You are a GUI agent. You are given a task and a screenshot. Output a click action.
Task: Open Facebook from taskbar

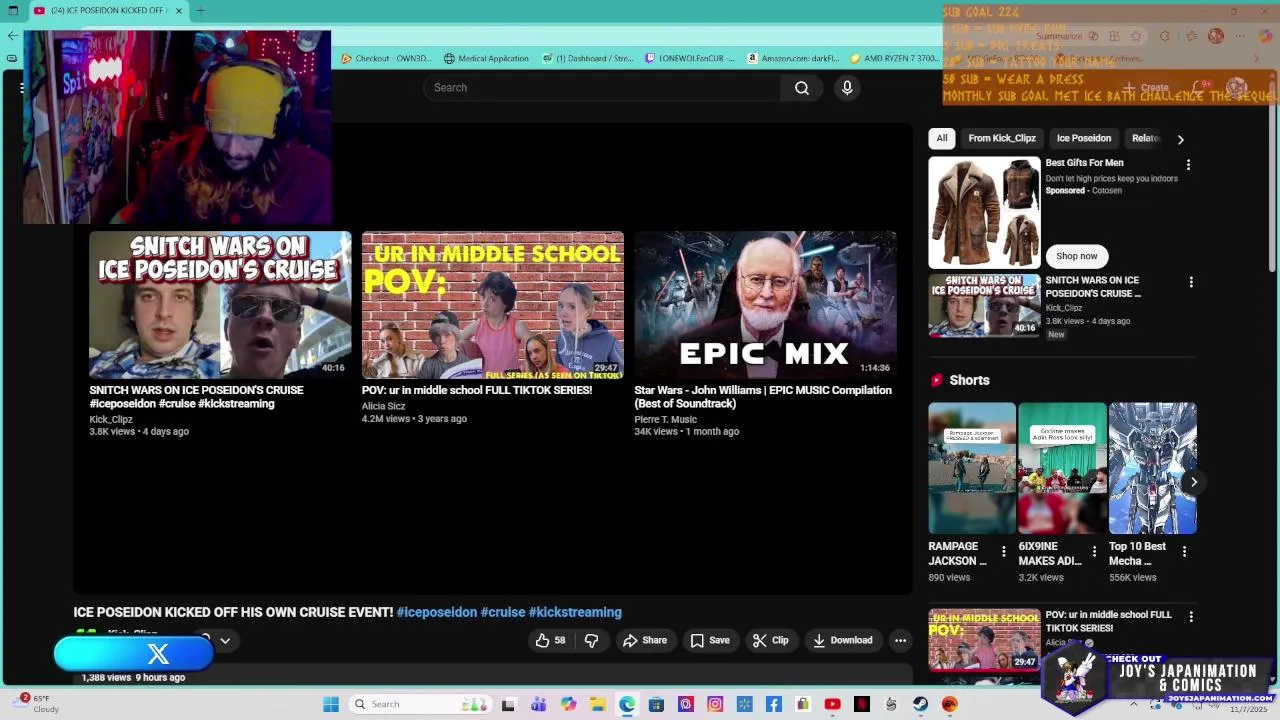(774, 704)
